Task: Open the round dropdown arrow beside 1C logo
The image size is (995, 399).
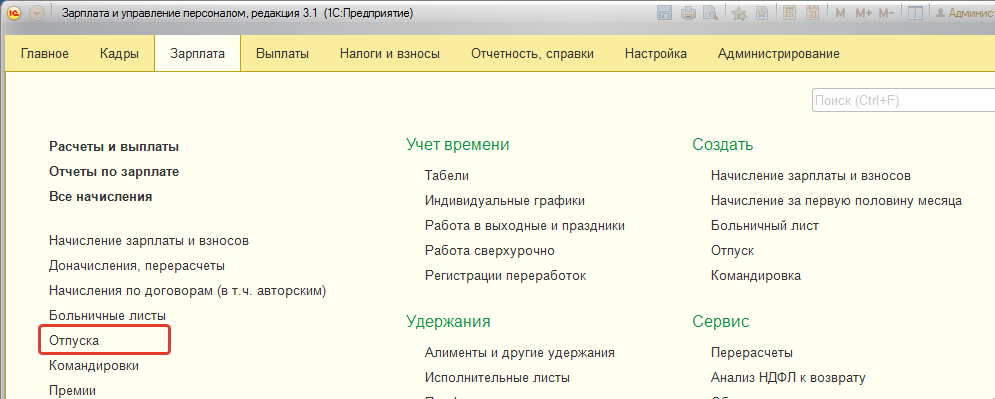Action: tap(37, 13)
